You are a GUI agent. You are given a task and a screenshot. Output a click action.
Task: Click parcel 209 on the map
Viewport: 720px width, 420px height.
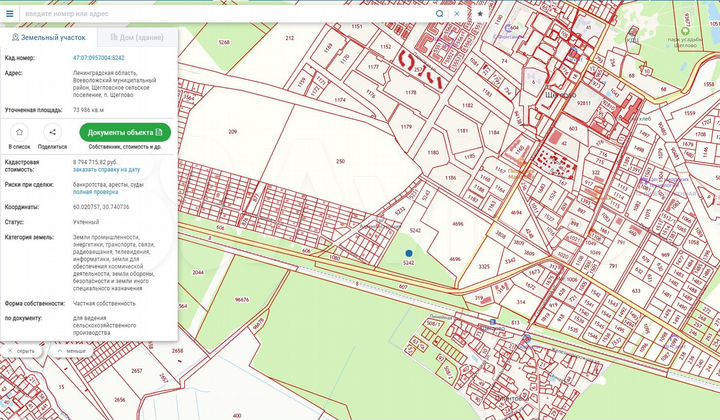pos(232,132)
